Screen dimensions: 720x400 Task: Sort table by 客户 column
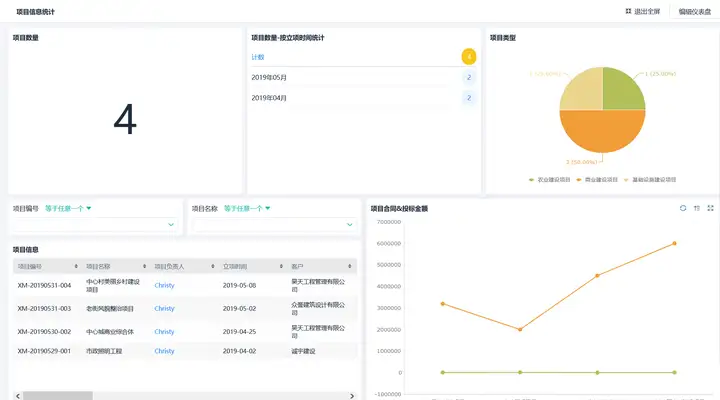click(x=349, y=266)
